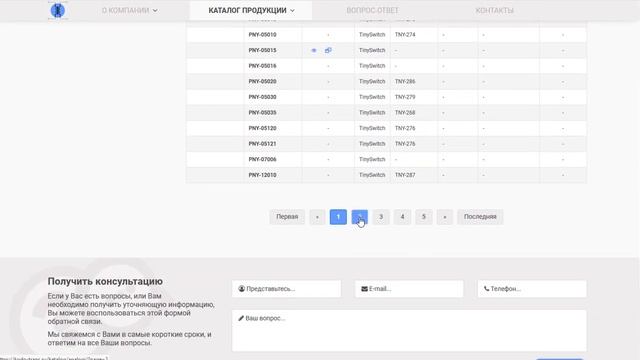Click the eye icon in PNY-05015 row

pos(314,51)
